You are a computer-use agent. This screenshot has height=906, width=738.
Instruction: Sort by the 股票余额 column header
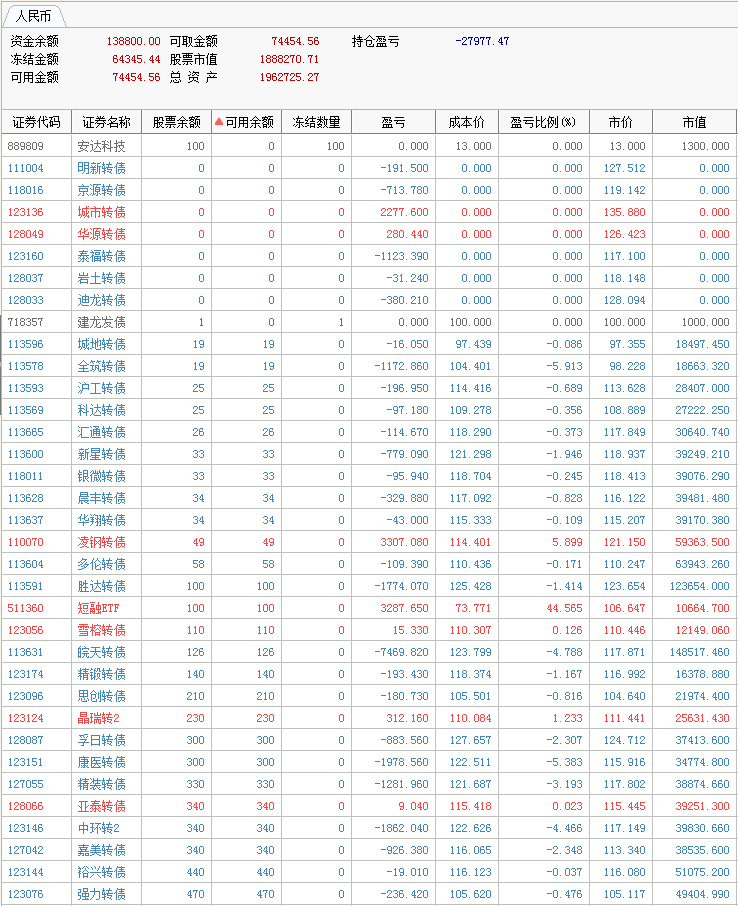(176, 122)
